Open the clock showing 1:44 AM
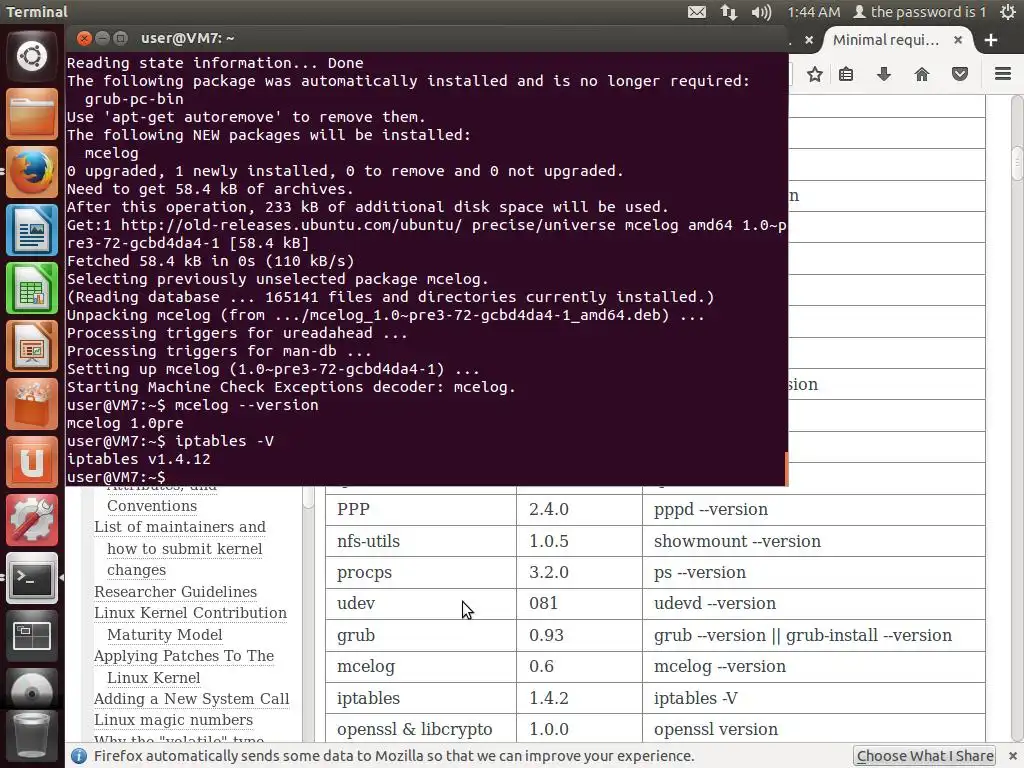This screenshot has width=1024, height=768. pyautogui.click(x=813, y=12)
